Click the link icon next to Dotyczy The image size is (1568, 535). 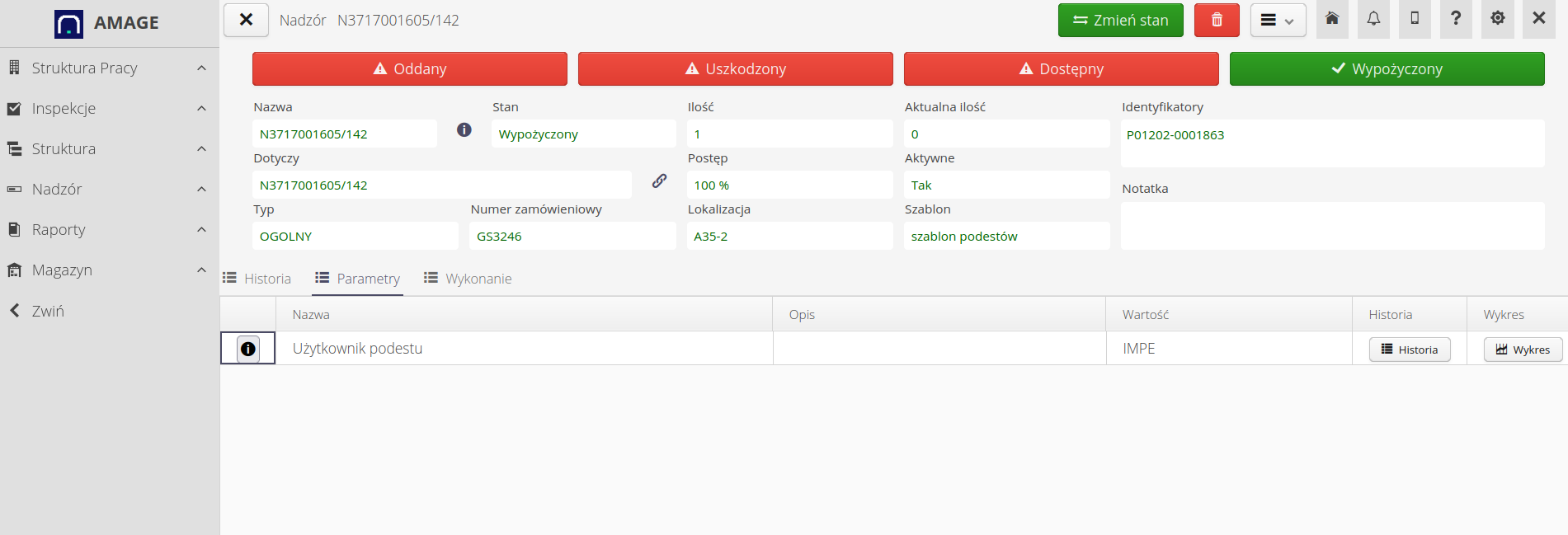pyautogui.click(x=659, y=181)
